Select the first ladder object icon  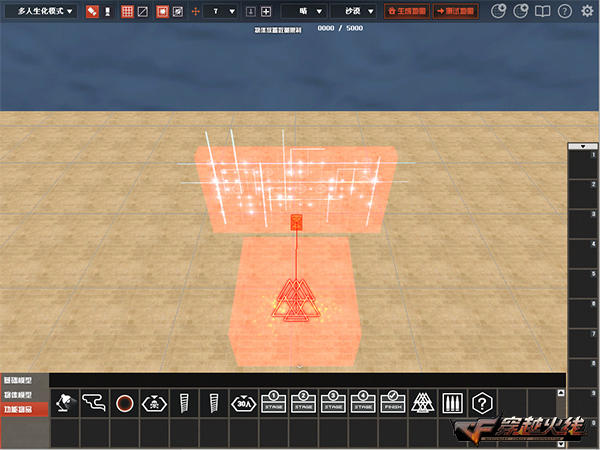pos(184,403)
